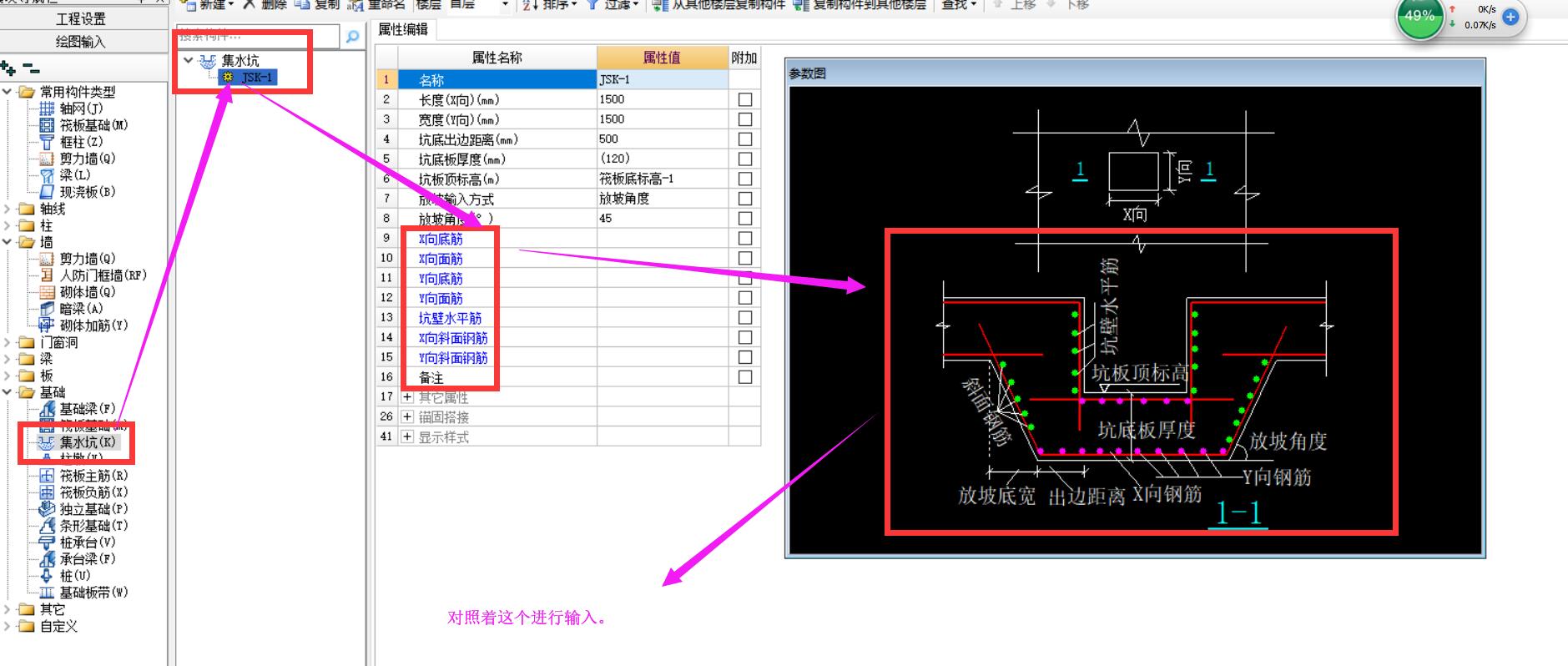Click the expand-all tree icon
Image resolution: width=1568 pixels, height=666 pixels.
pos(8,68)
